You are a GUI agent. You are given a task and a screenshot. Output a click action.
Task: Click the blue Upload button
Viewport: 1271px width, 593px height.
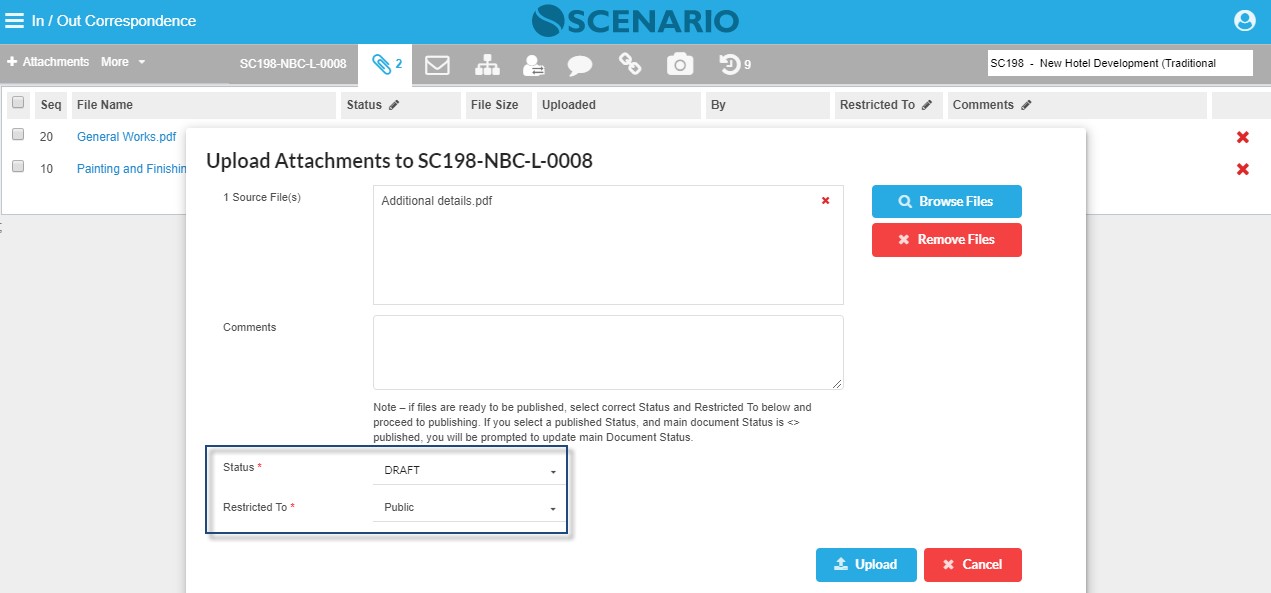[x=866, y=564]
